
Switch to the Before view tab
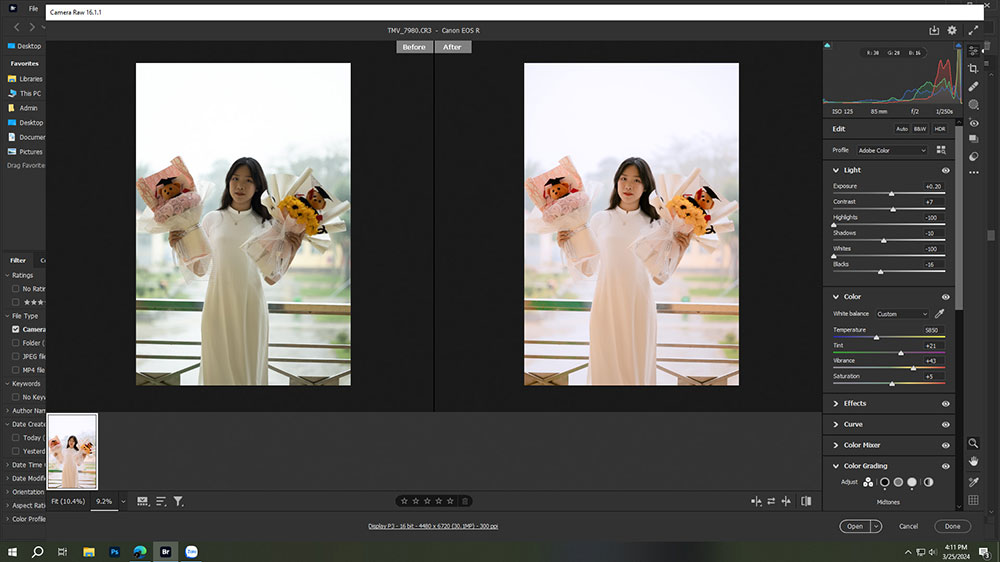click(414, 47)
